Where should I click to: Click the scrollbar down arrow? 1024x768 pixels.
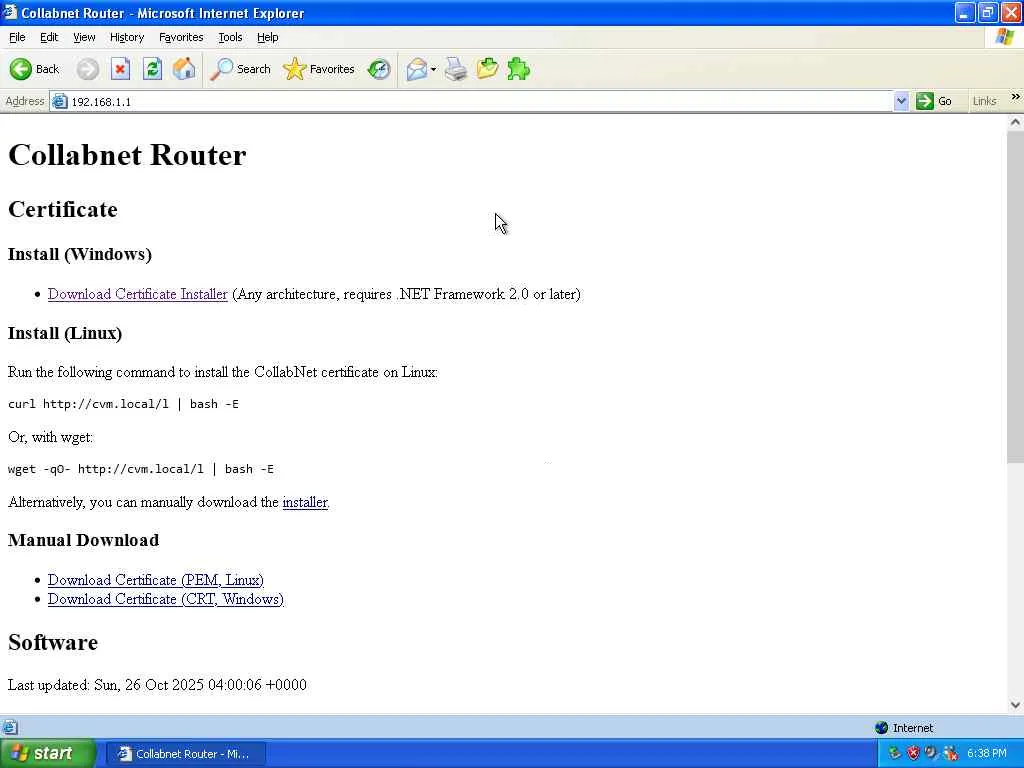(x=1015, y=705)
